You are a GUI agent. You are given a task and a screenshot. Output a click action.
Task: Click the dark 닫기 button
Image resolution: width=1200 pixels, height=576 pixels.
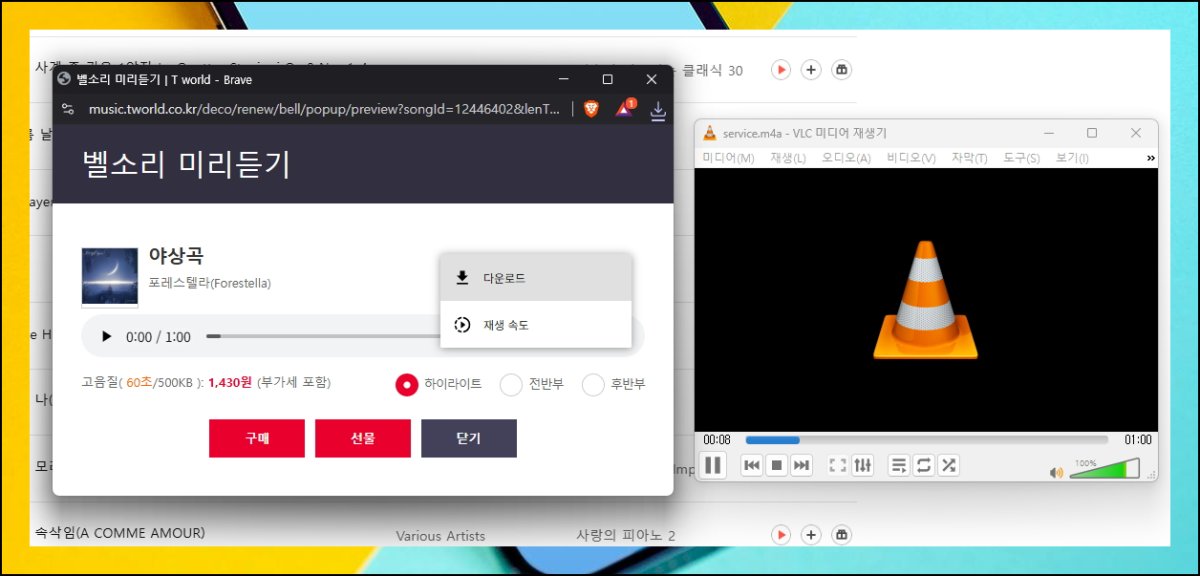pyautogui.click(x=469, y=438)
